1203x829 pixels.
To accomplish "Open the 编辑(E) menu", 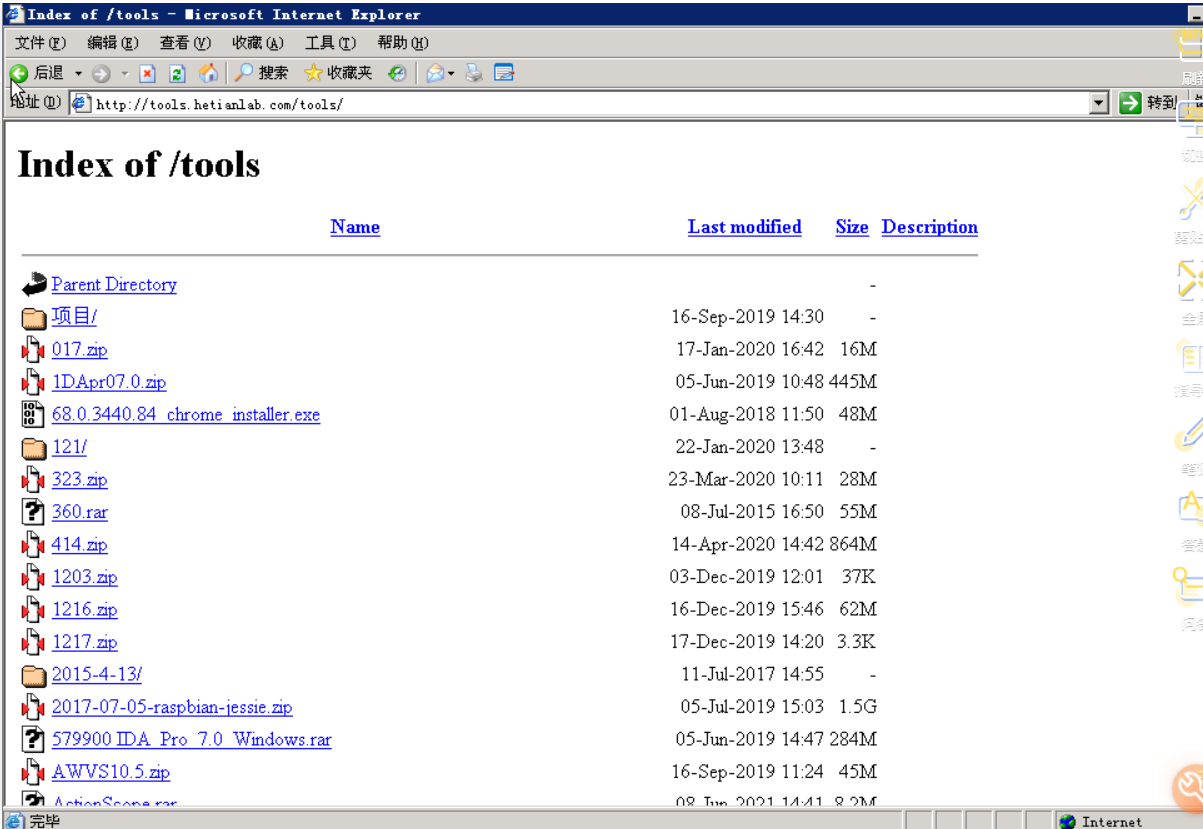I will (112, 43).
